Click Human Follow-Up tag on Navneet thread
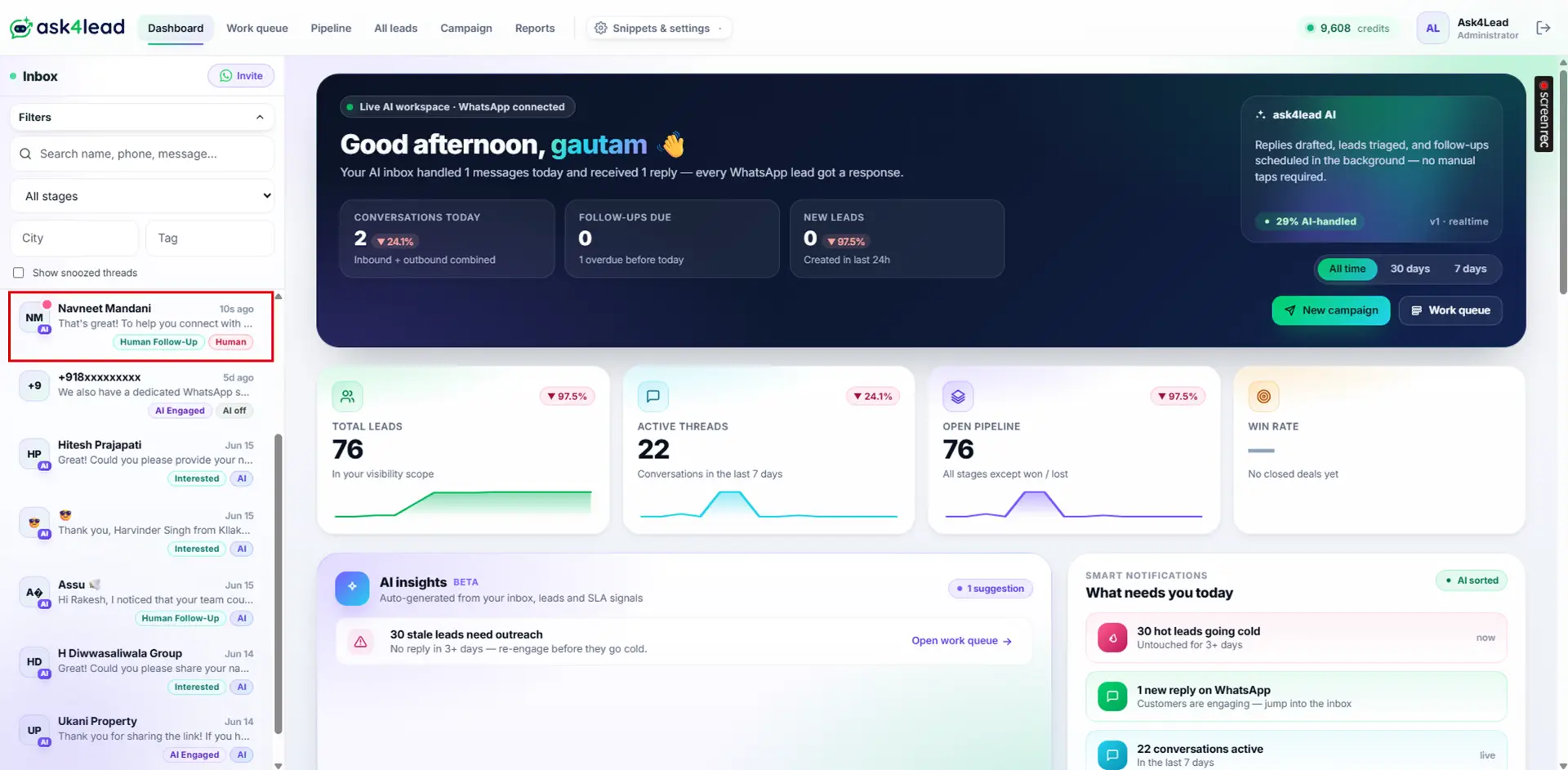This screenshot has height=770, width=1568. (158, 342)
